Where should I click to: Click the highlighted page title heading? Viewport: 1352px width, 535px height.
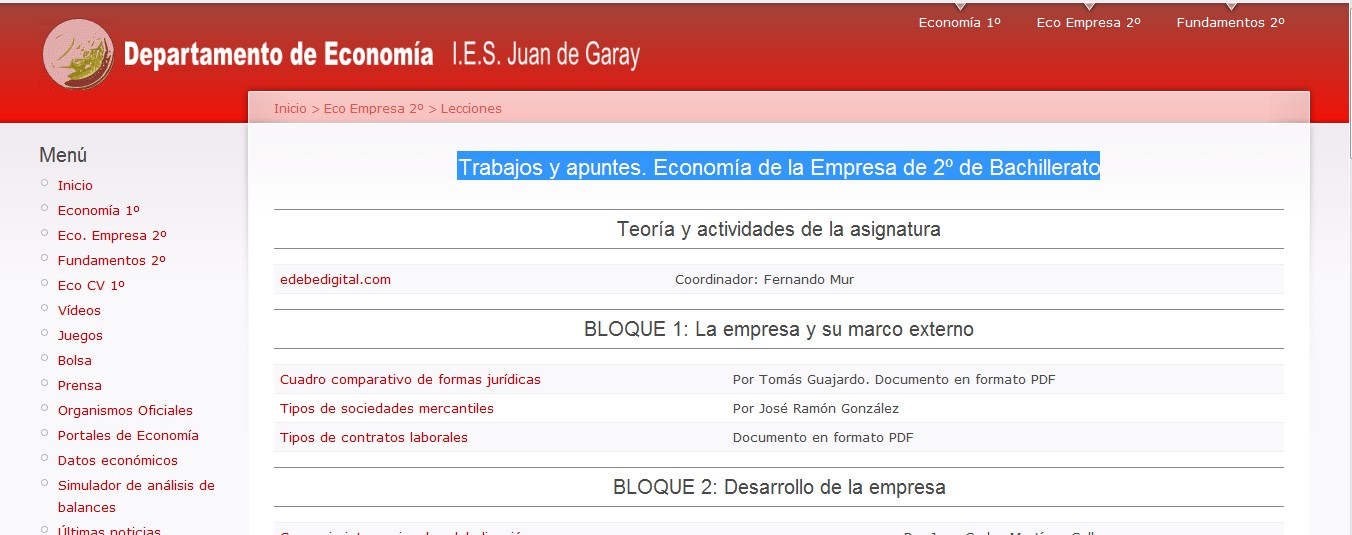coord(778,167)
